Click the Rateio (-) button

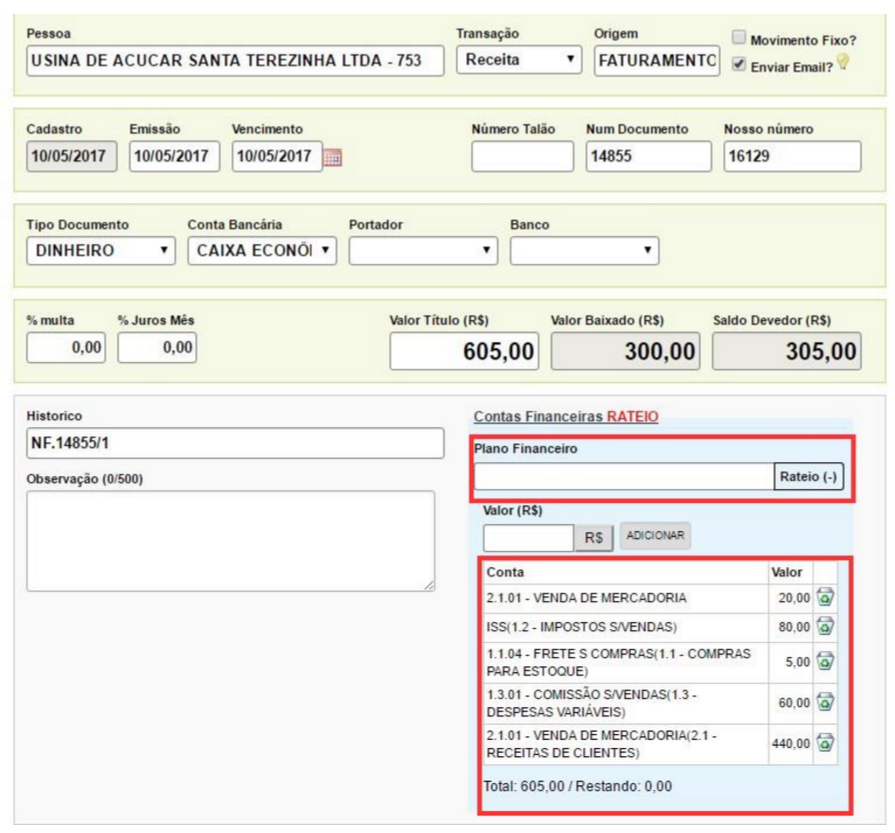[x=808, y=476]
